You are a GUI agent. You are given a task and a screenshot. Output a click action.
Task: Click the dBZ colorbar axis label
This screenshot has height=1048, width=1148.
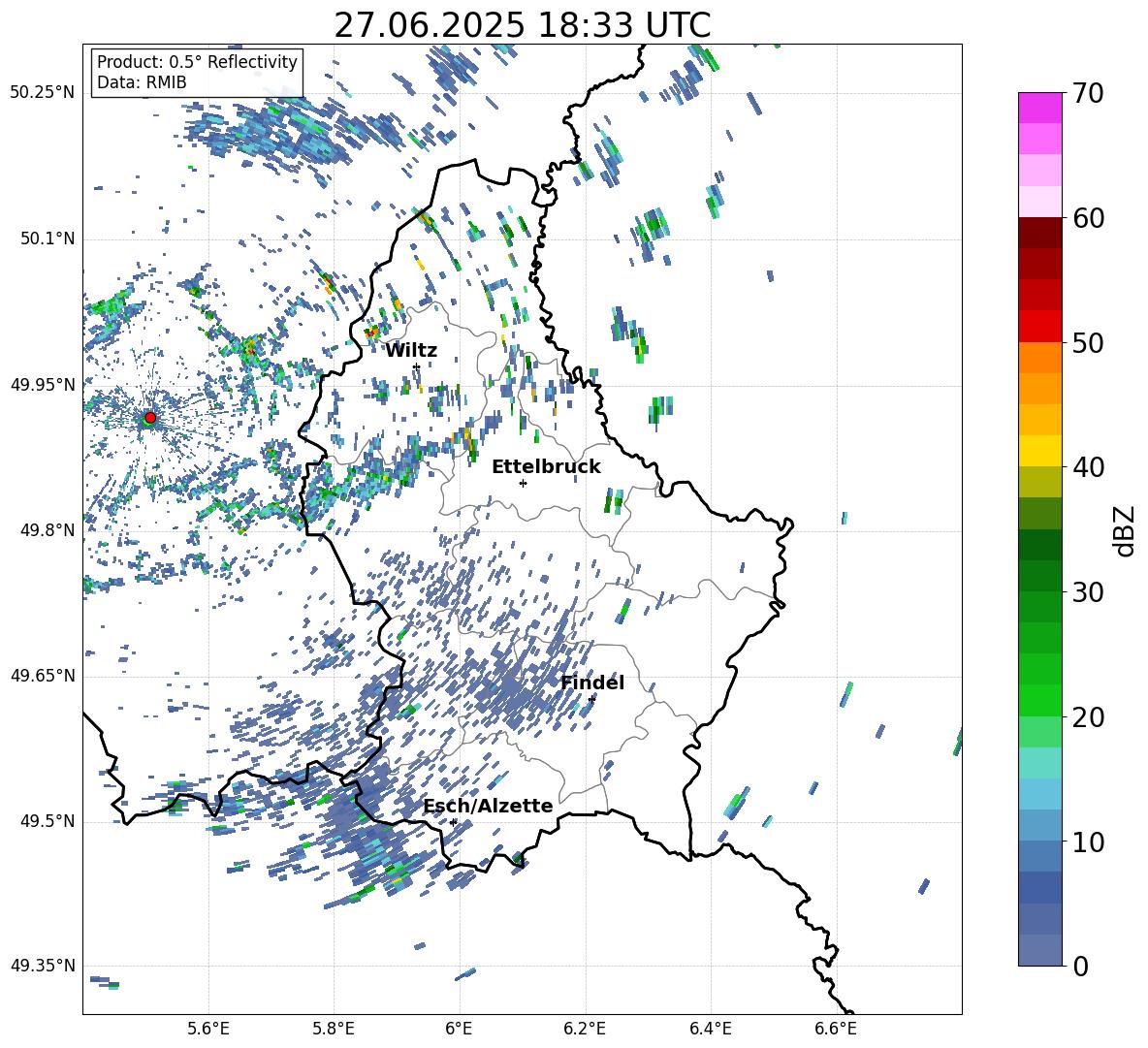tap(1126, 530)
